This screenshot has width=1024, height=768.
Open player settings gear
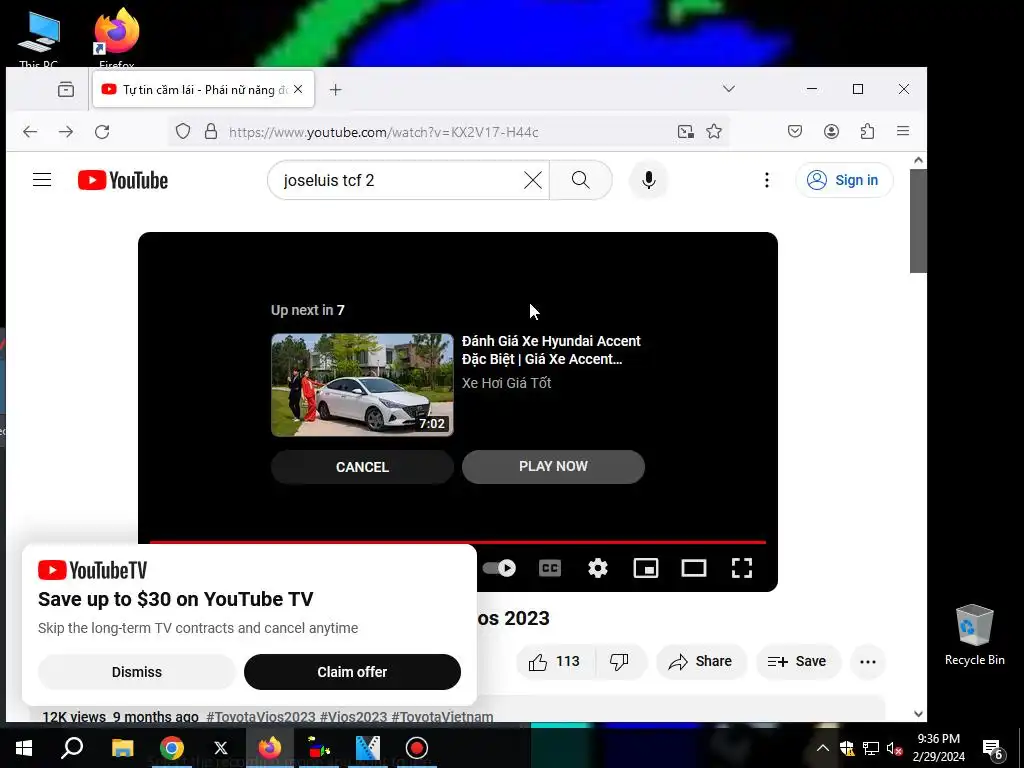point(598,568)
